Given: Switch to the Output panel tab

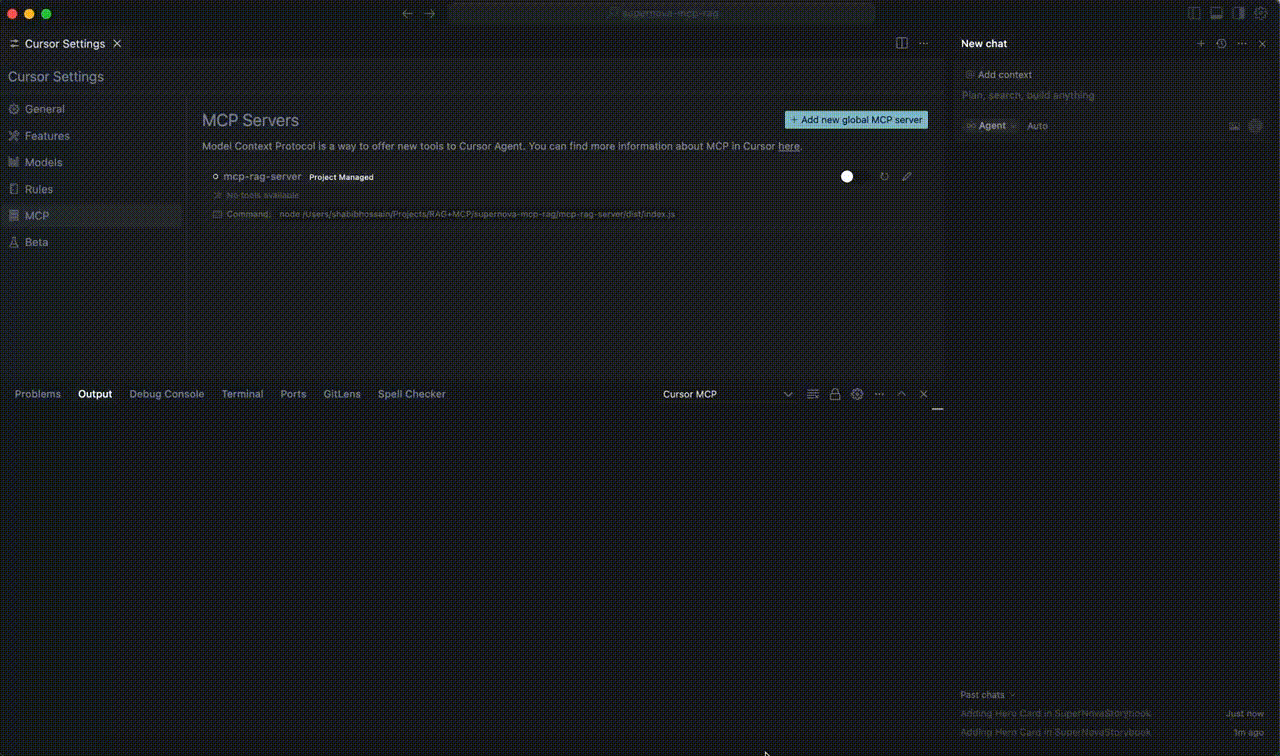Looking at the screenshot, I should tap(95, 394).
